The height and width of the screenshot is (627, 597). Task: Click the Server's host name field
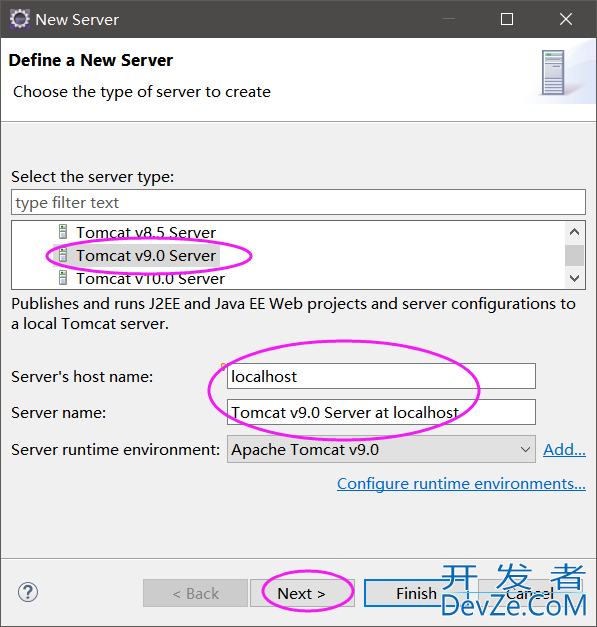click(x=381, y=376)
